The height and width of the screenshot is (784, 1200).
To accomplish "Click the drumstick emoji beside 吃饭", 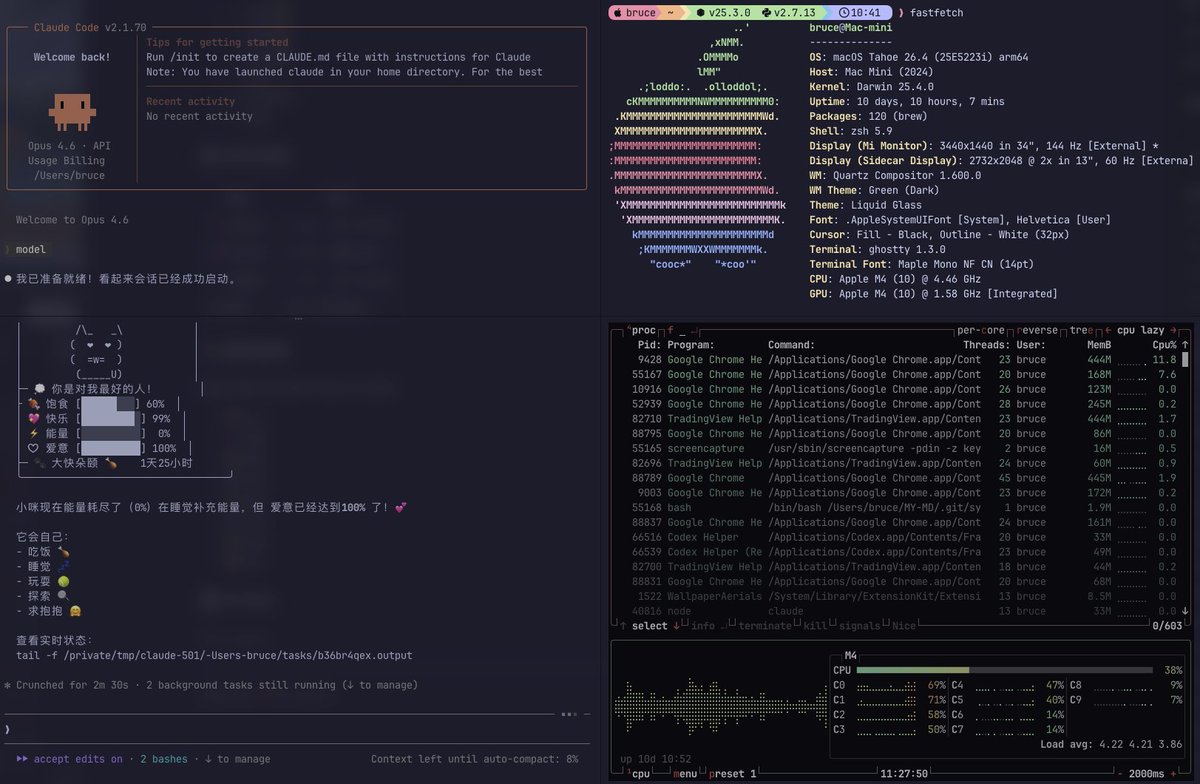I will [x=64, y=551].
